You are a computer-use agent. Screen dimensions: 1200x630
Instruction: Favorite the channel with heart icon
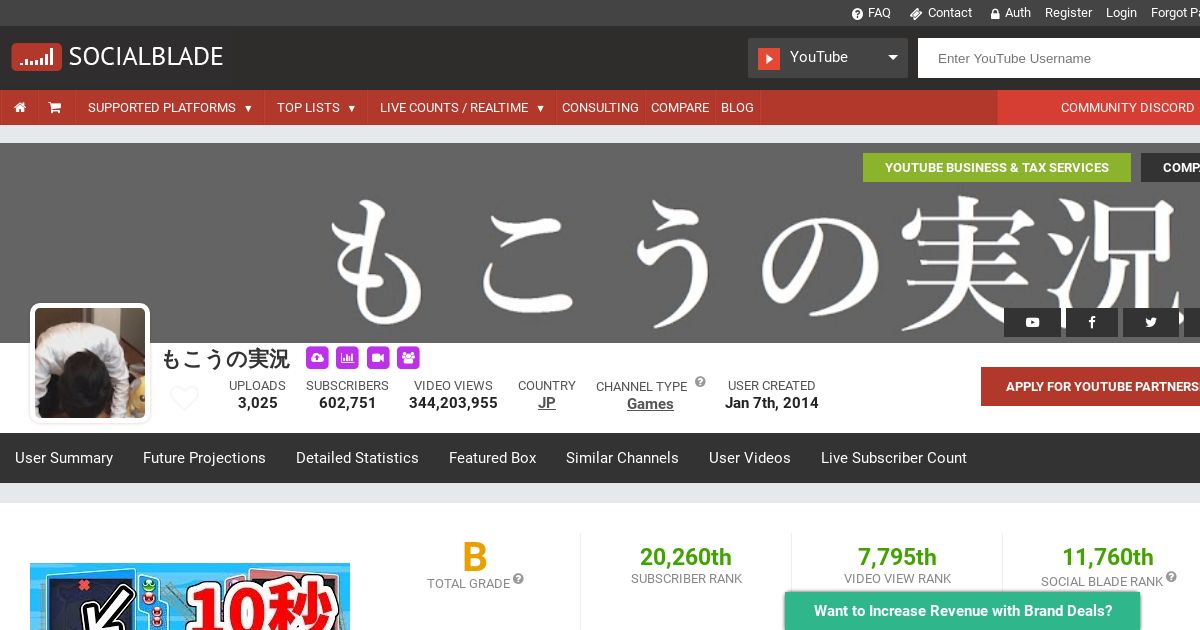(x=184, y=398)
